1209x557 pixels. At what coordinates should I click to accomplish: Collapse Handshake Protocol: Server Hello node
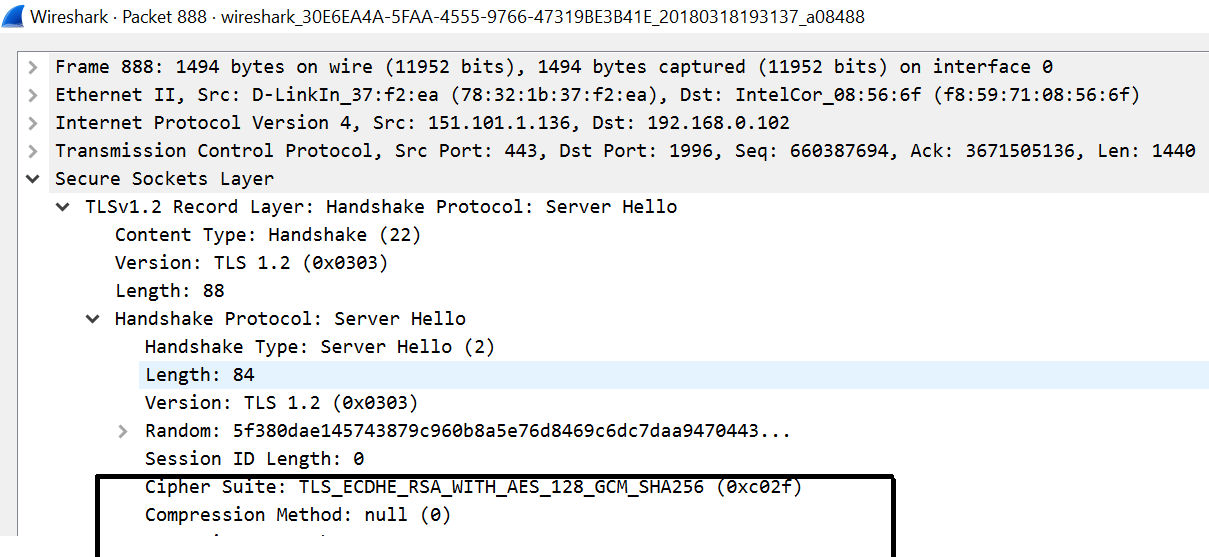93,319
